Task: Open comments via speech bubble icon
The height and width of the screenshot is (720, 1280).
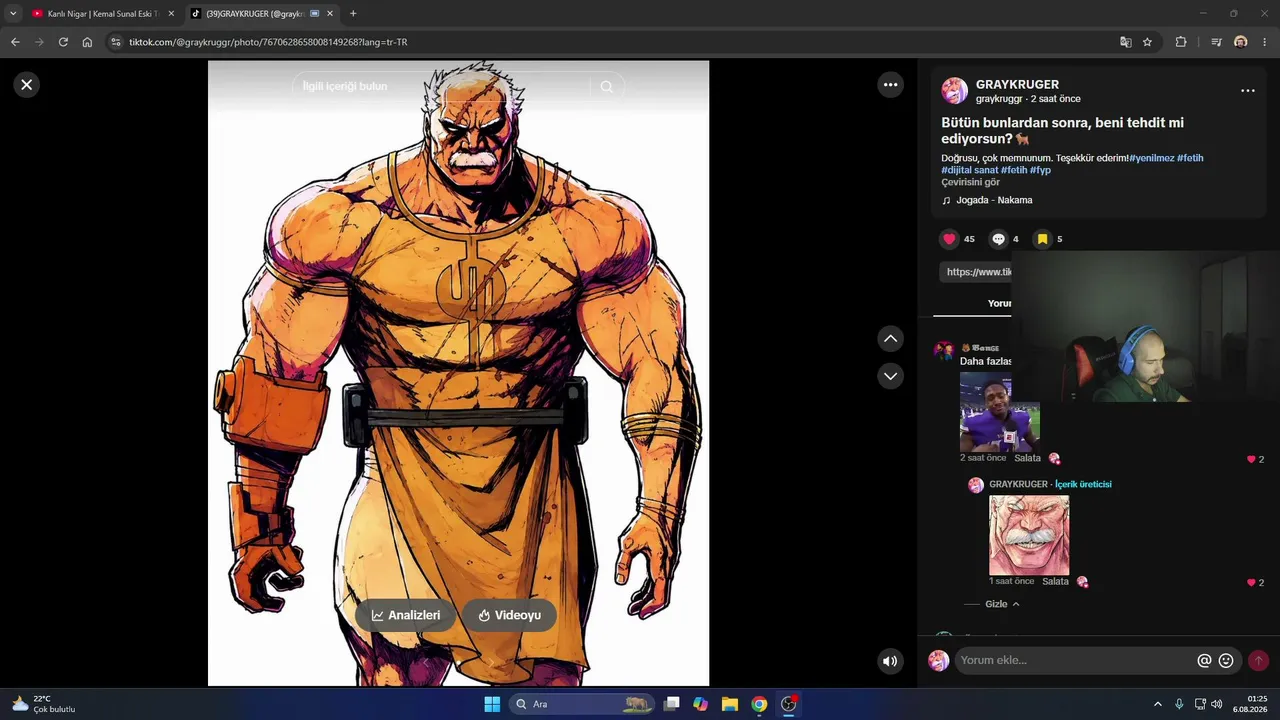Action: 998,239
